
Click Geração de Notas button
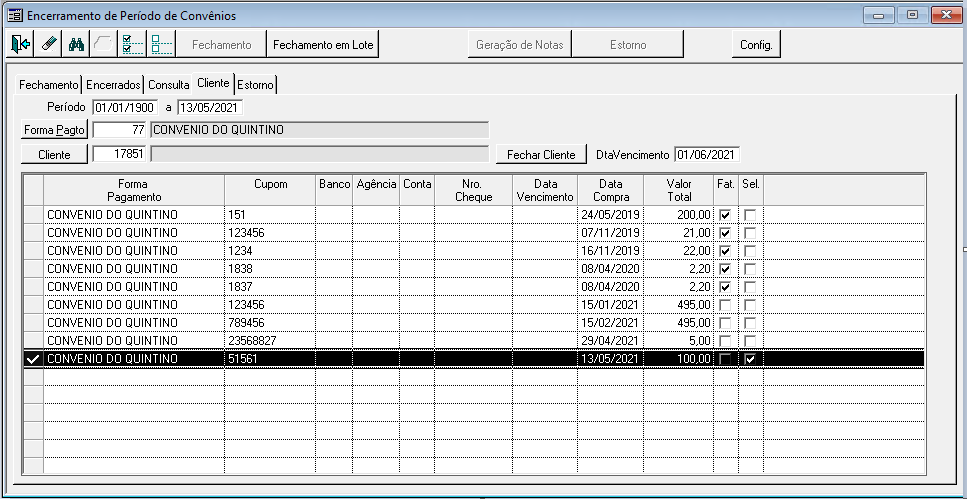coord(519,44)
